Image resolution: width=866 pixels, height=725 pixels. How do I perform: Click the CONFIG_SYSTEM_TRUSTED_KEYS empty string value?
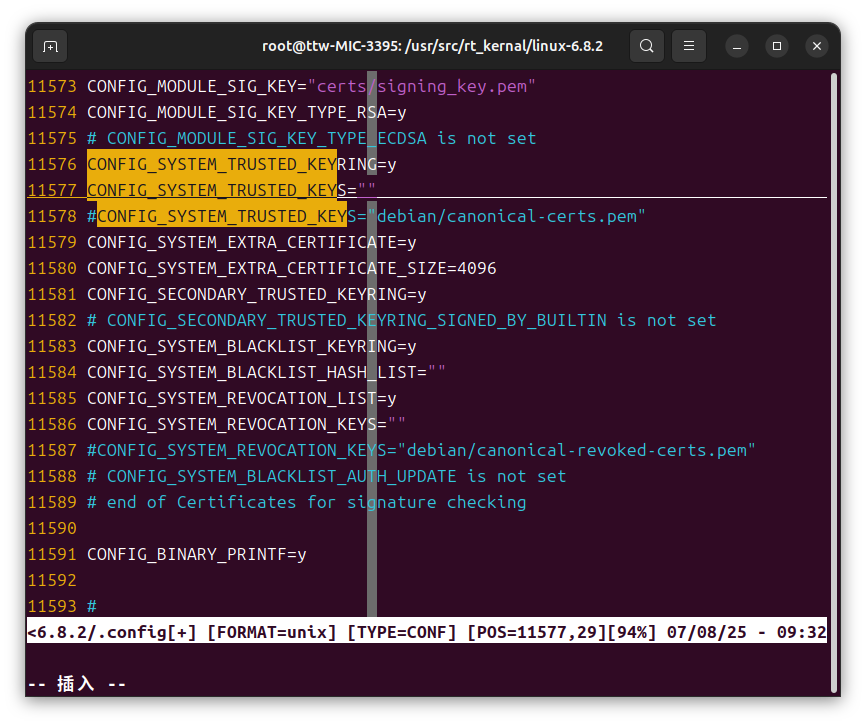365,190
